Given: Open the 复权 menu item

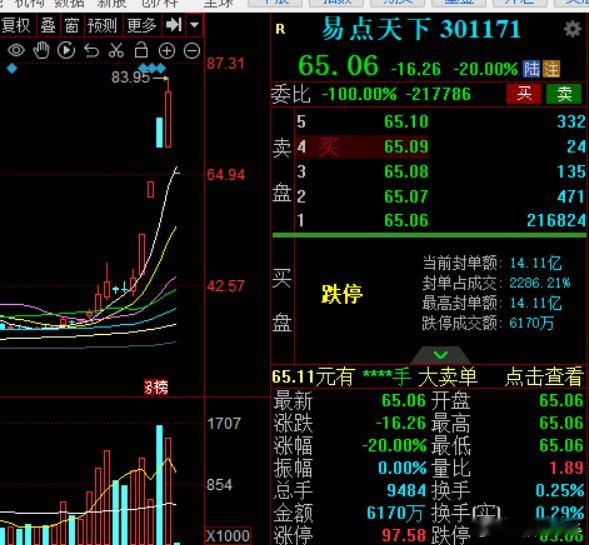Looking at the screenshot, I should [16, 26].
